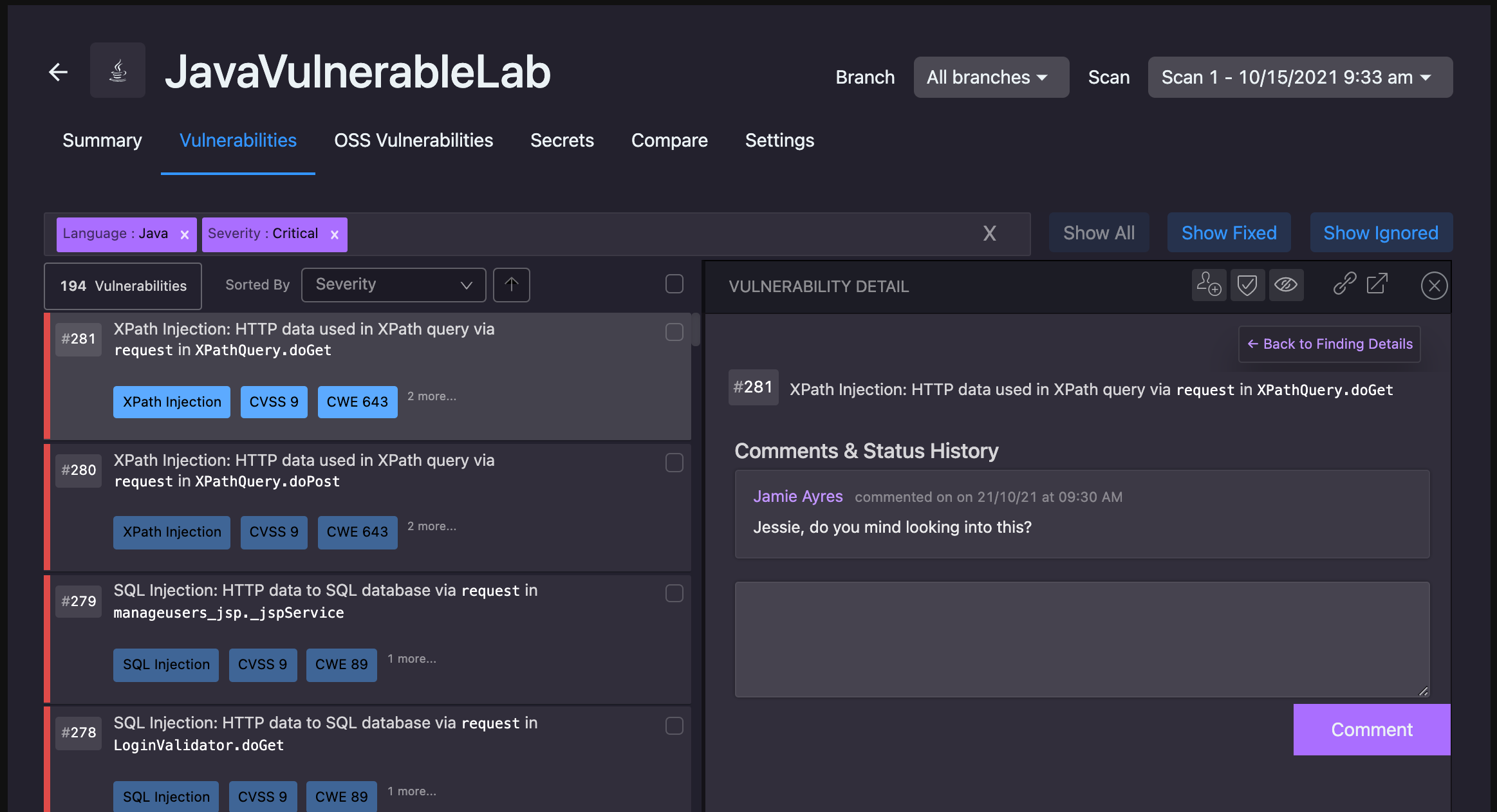Reverse sort order with the up arrow button
The image size is (1497, 812).
512,284
